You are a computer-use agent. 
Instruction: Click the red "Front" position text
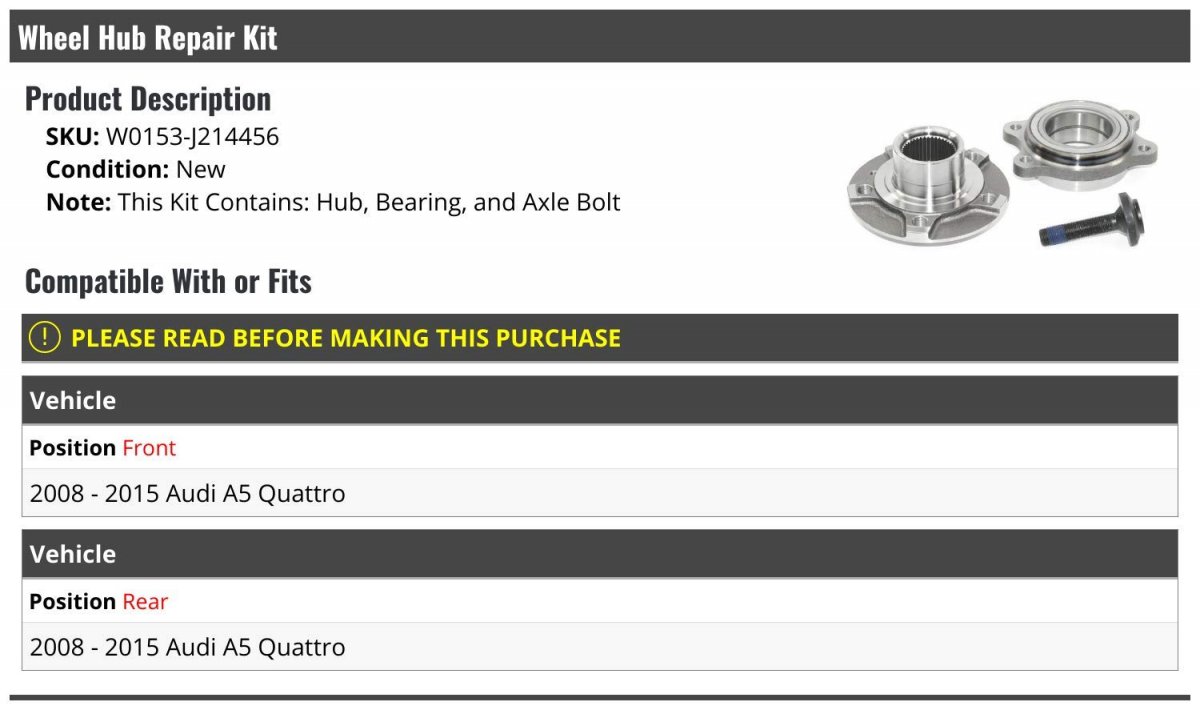(149, 448)
